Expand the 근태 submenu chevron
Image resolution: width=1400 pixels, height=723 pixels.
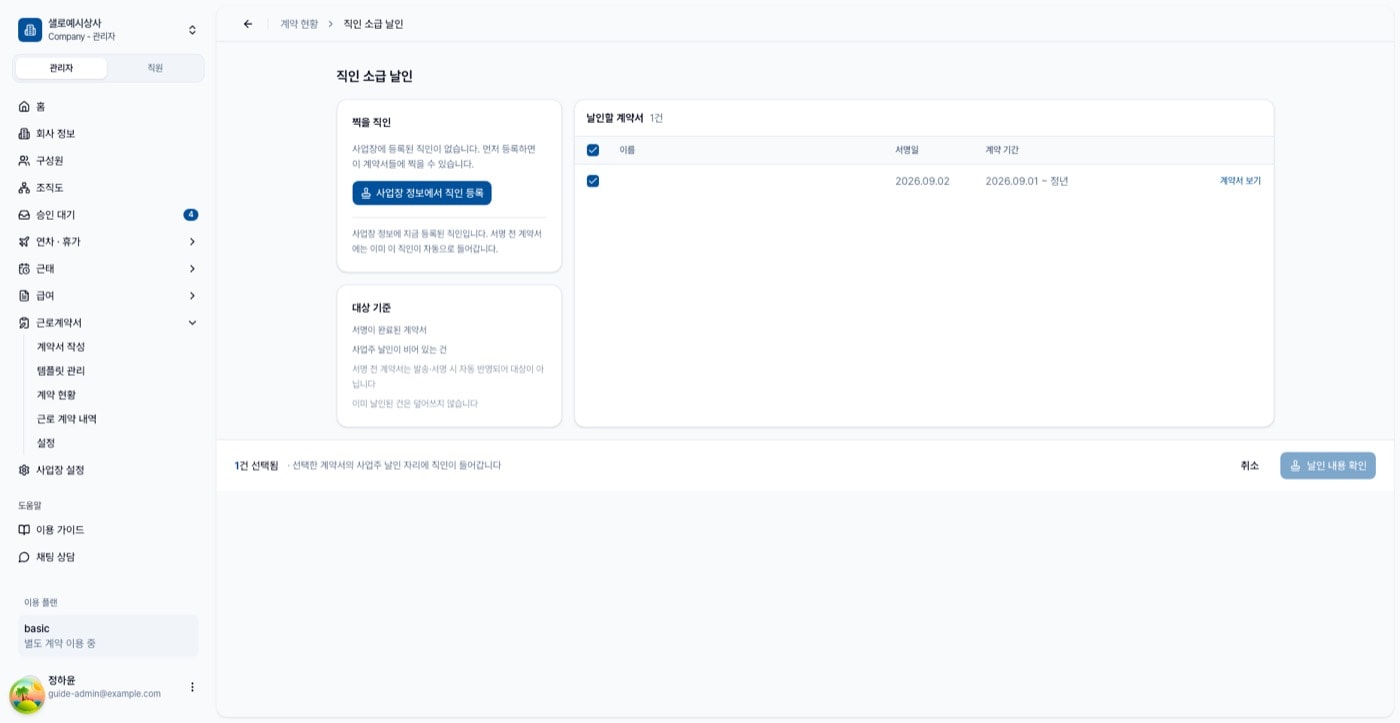point(192,268)
